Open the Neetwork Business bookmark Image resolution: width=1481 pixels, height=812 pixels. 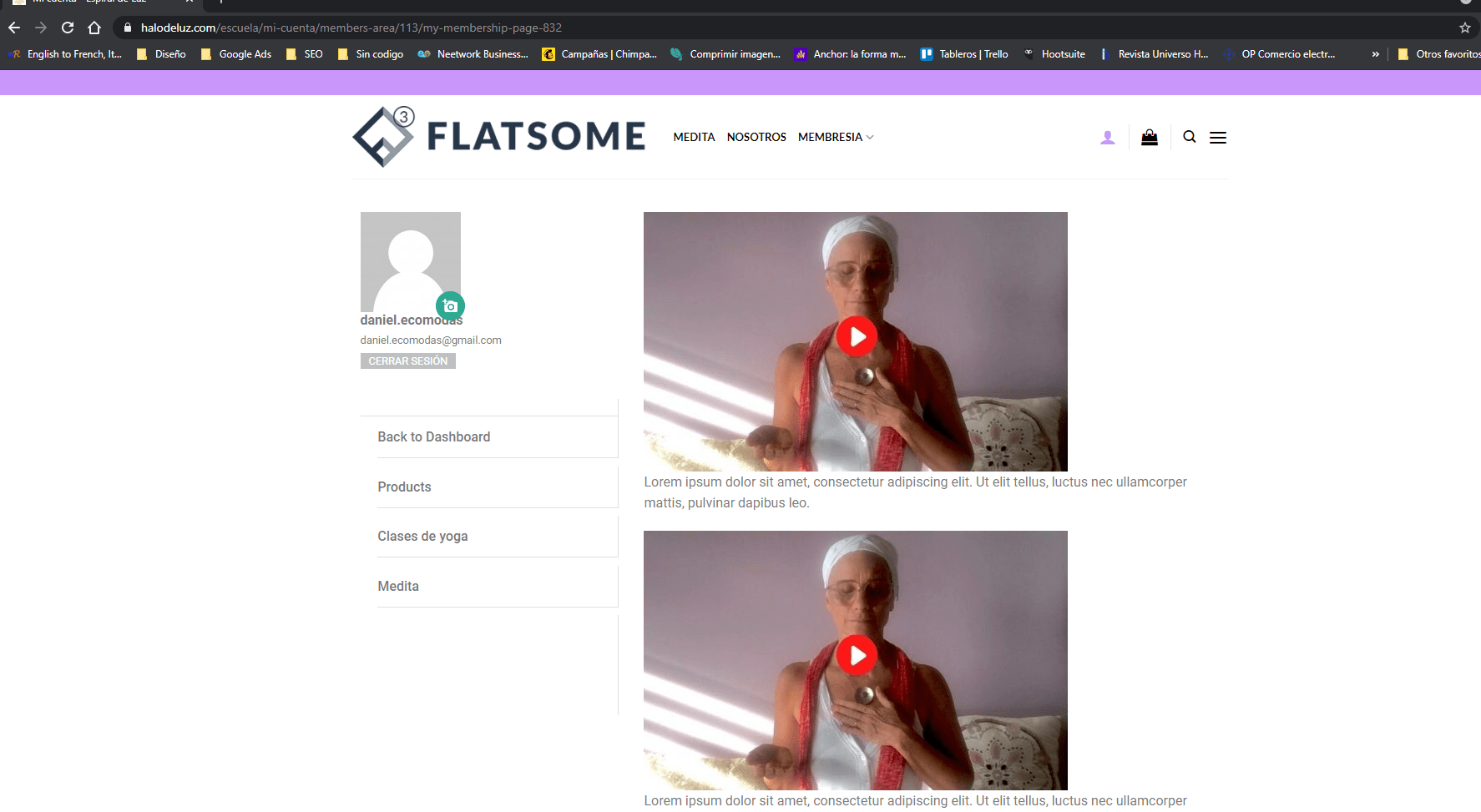click(x=473, y=54)
